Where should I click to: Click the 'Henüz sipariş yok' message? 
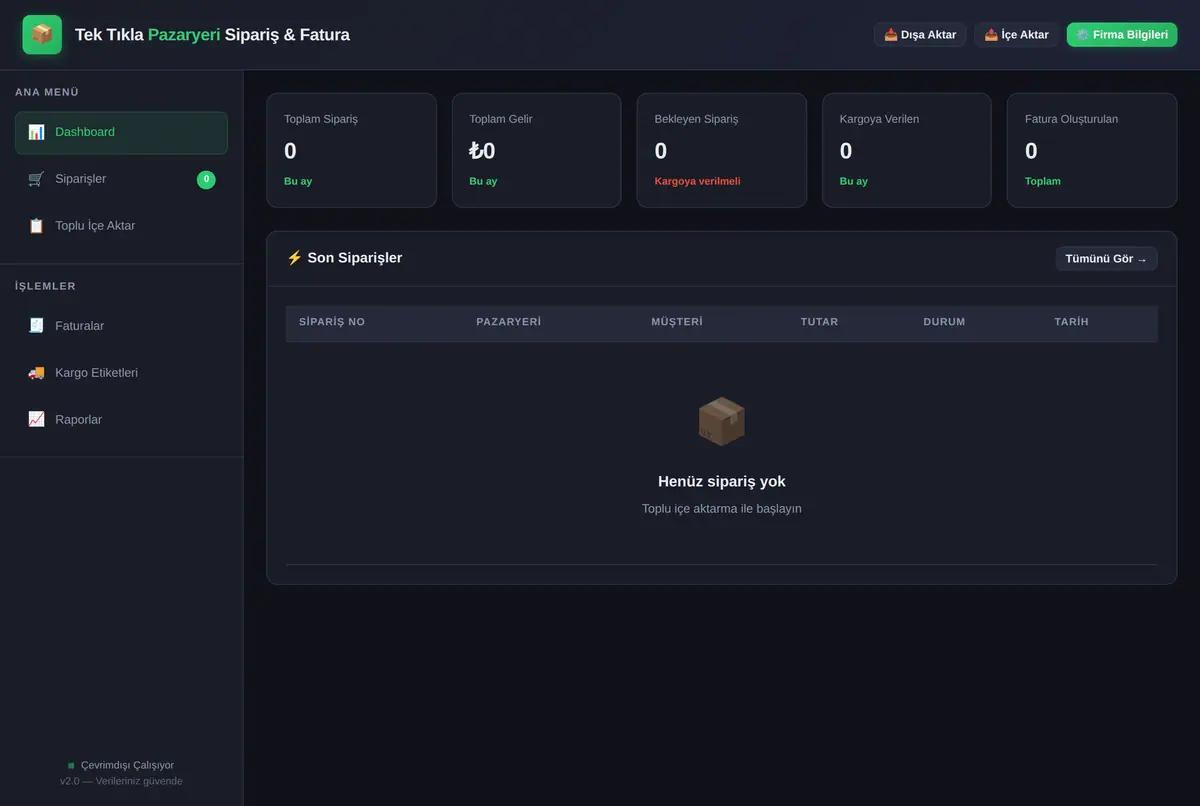[x=722, y=482]
